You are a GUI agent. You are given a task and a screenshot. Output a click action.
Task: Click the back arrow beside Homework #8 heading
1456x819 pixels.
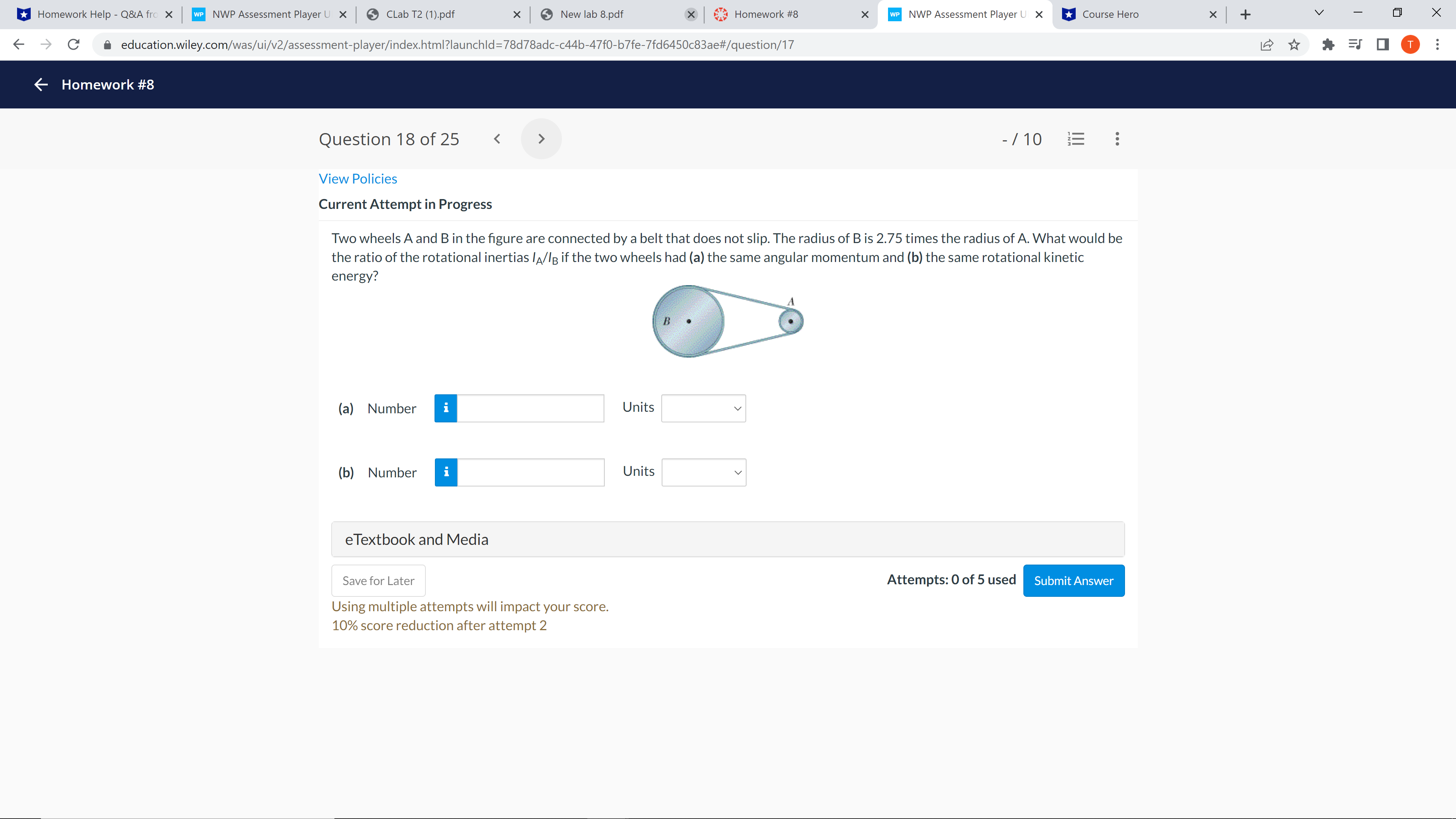pos(40,84)
